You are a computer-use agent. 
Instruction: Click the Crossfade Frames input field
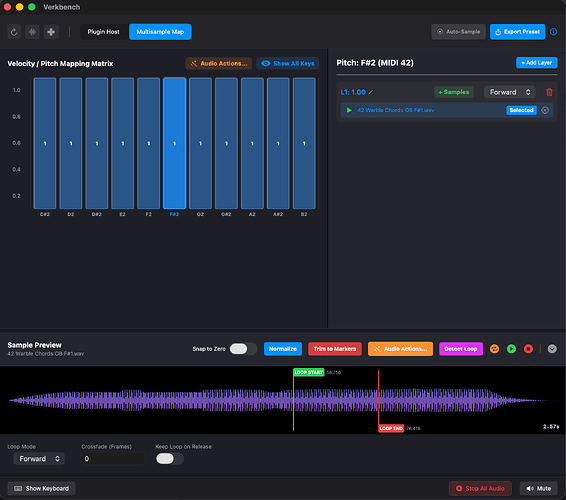pyautogui.click(x=113, y=459)
